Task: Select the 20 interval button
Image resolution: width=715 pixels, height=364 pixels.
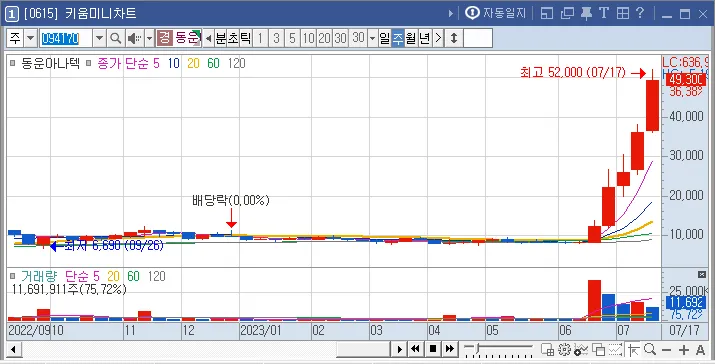Action: point(324,38)
